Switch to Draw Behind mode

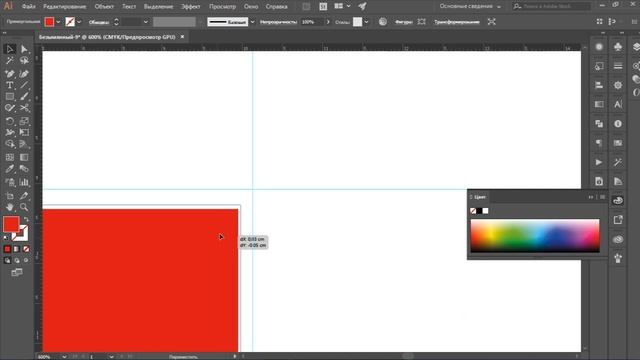tap(17, 260)
